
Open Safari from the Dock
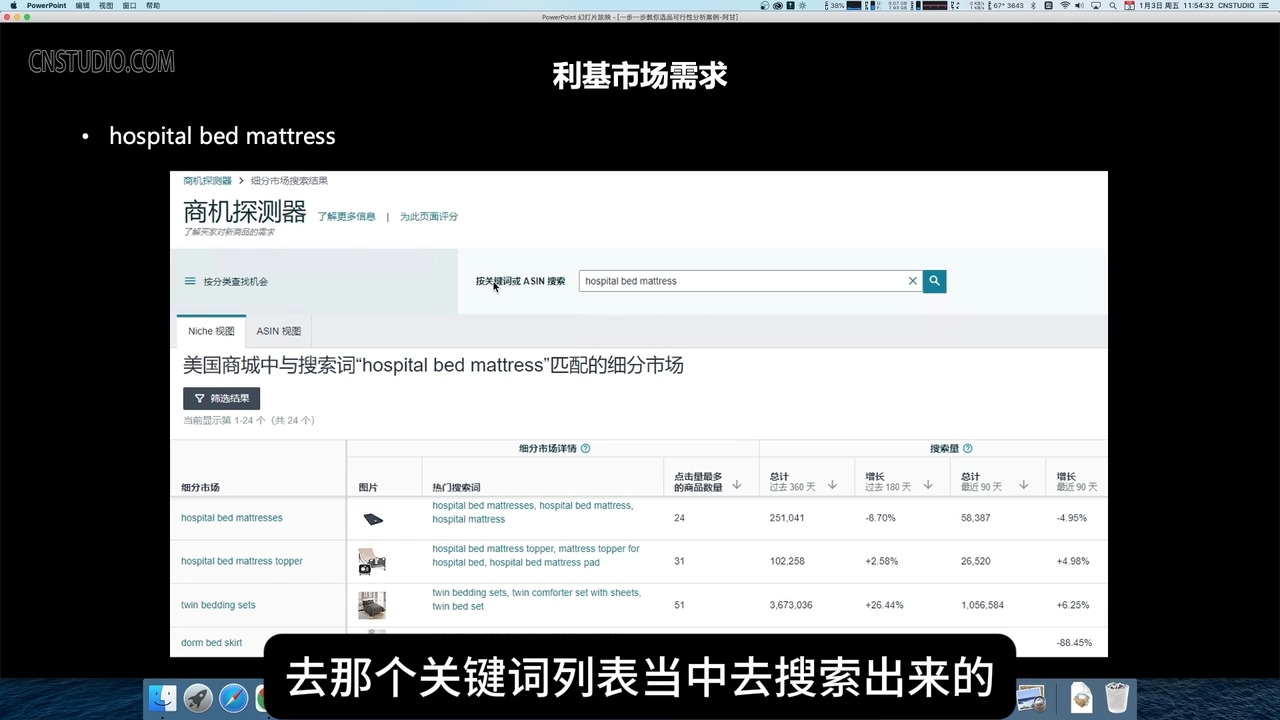(x=233, y=697)
